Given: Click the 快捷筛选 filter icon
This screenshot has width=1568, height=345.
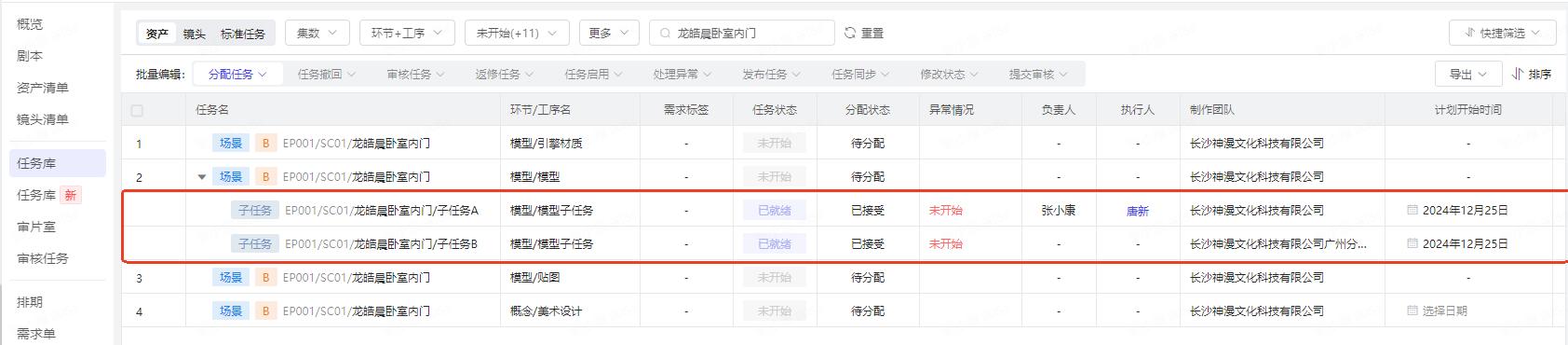Looking at the screenshot, I should (x=1469, y=33).
